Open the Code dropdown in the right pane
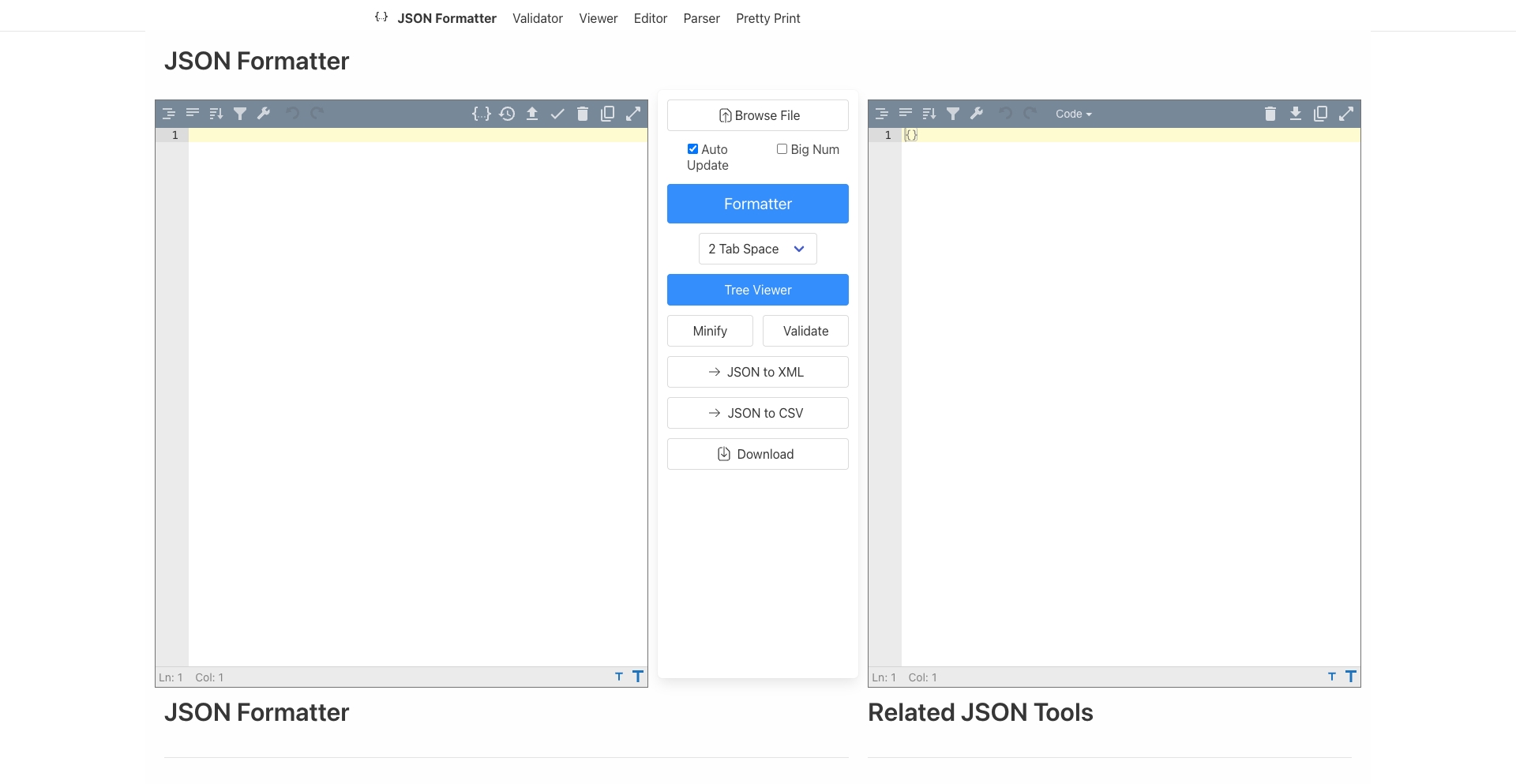The width and height of the screenshot is (1516, 784). (x=1074, y=113)
